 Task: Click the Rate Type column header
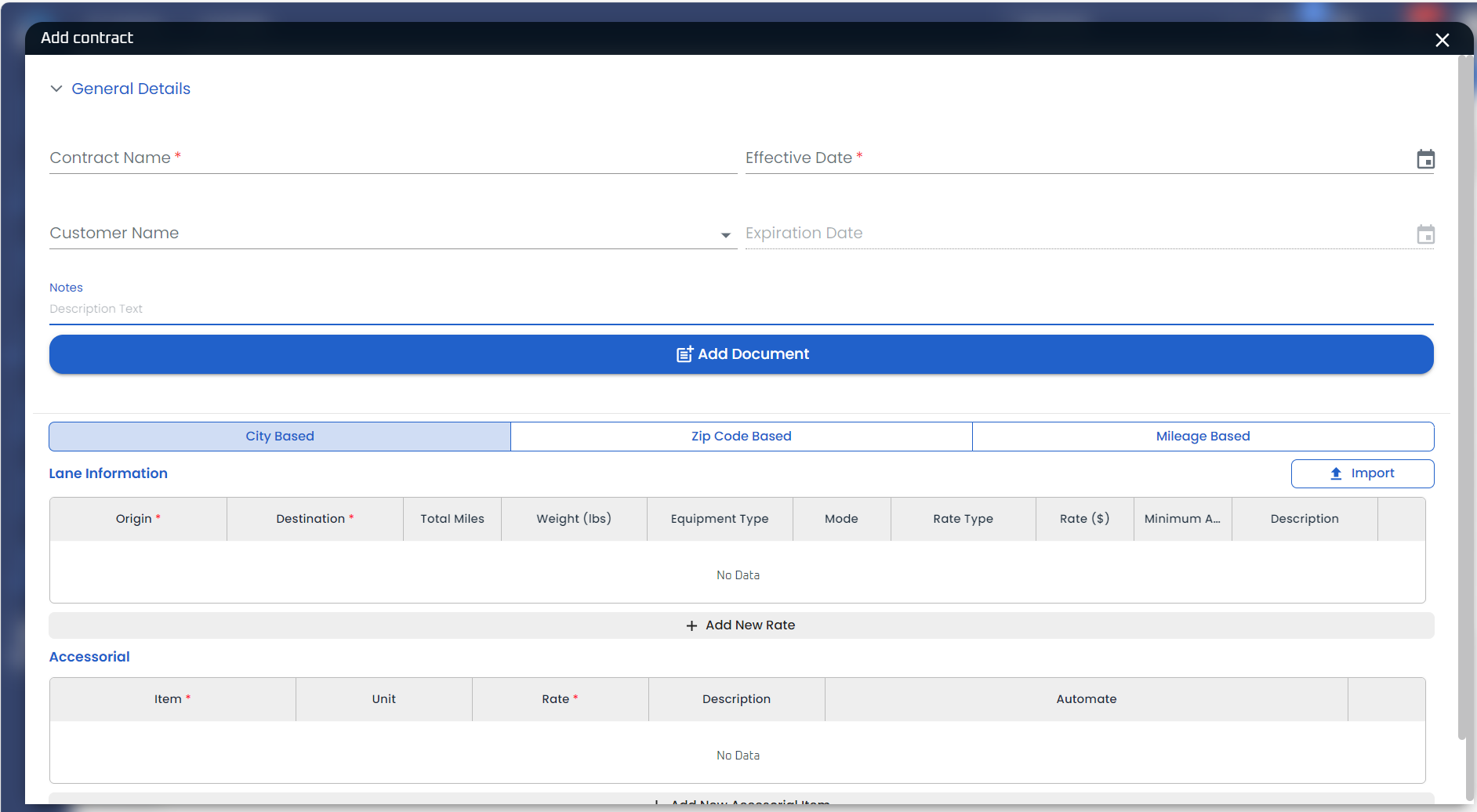pos(963,519)
